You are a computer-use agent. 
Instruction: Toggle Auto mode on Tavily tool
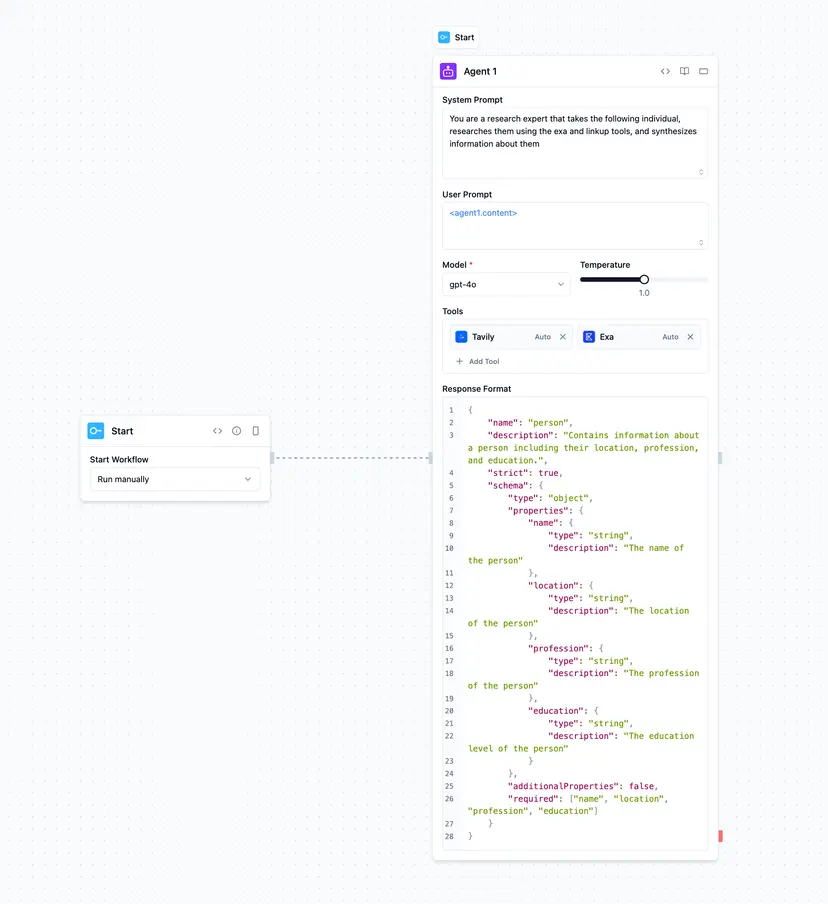[542, 337]
